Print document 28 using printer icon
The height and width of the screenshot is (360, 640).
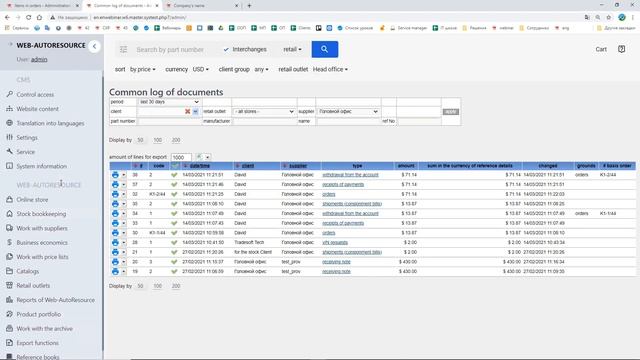pyautogui.click(x=115, y=242)
